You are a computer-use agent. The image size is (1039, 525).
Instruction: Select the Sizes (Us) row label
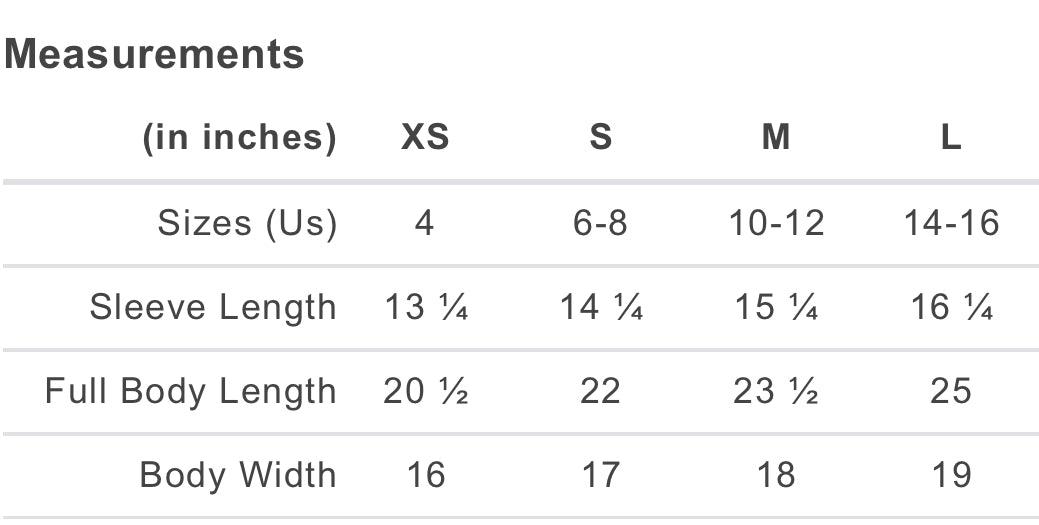tap(247, 223)
